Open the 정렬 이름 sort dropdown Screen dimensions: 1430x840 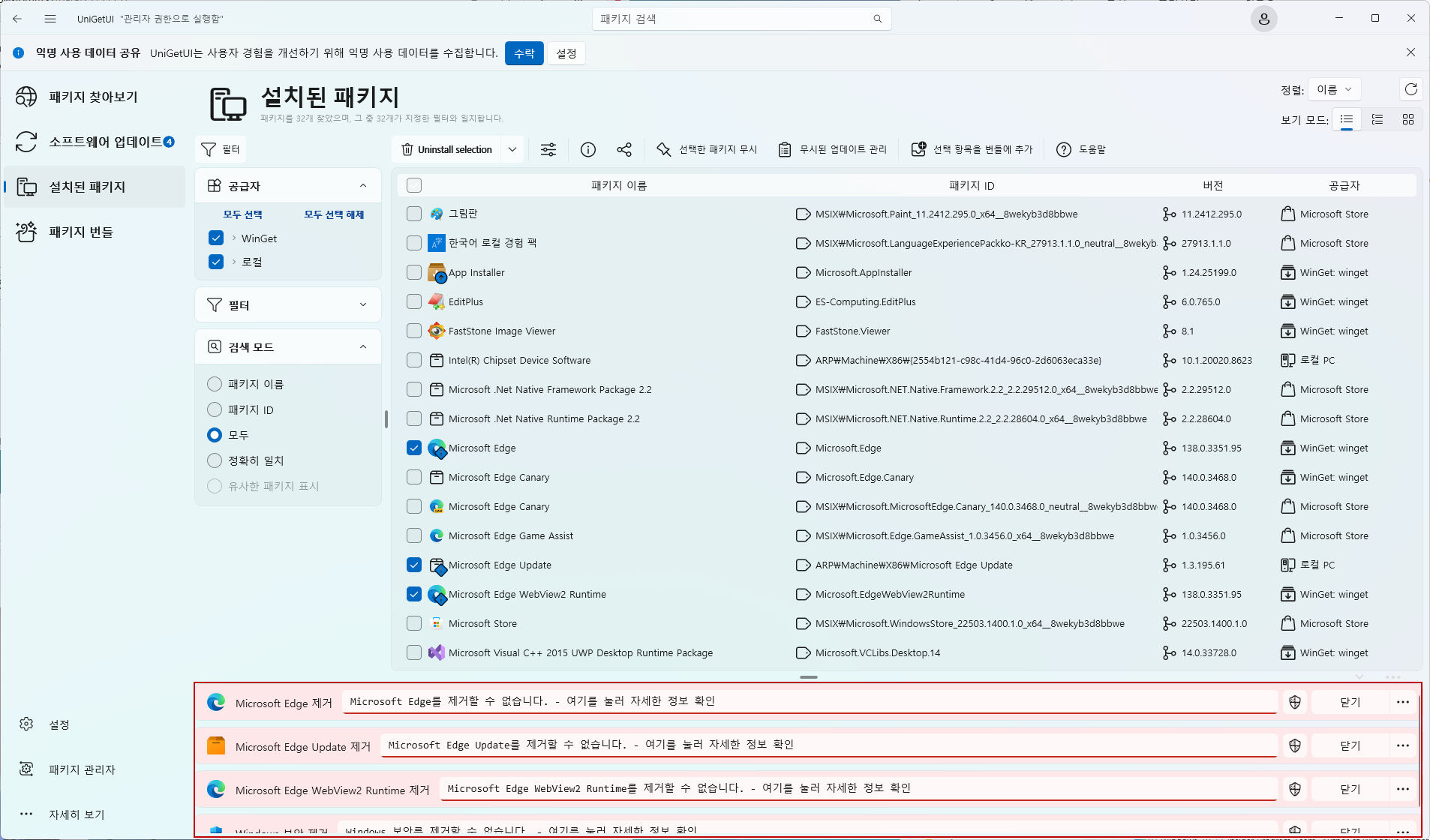(x=1334, y=89)
